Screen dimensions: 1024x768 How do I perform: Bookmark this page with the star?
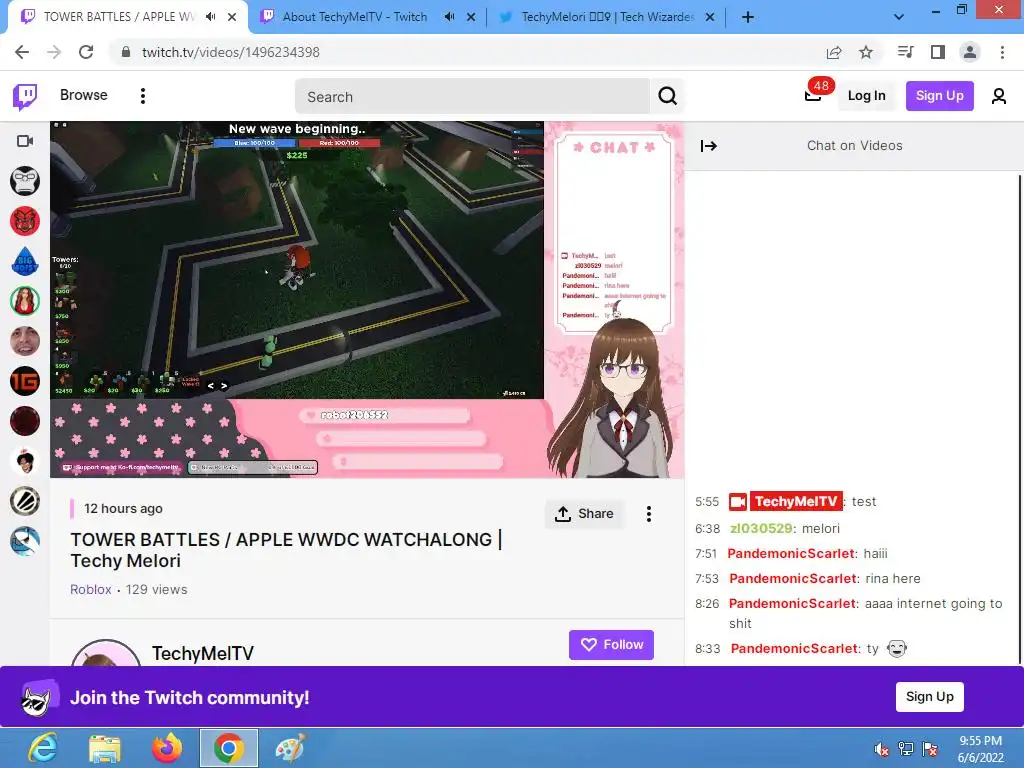click(x=866, y=52)
